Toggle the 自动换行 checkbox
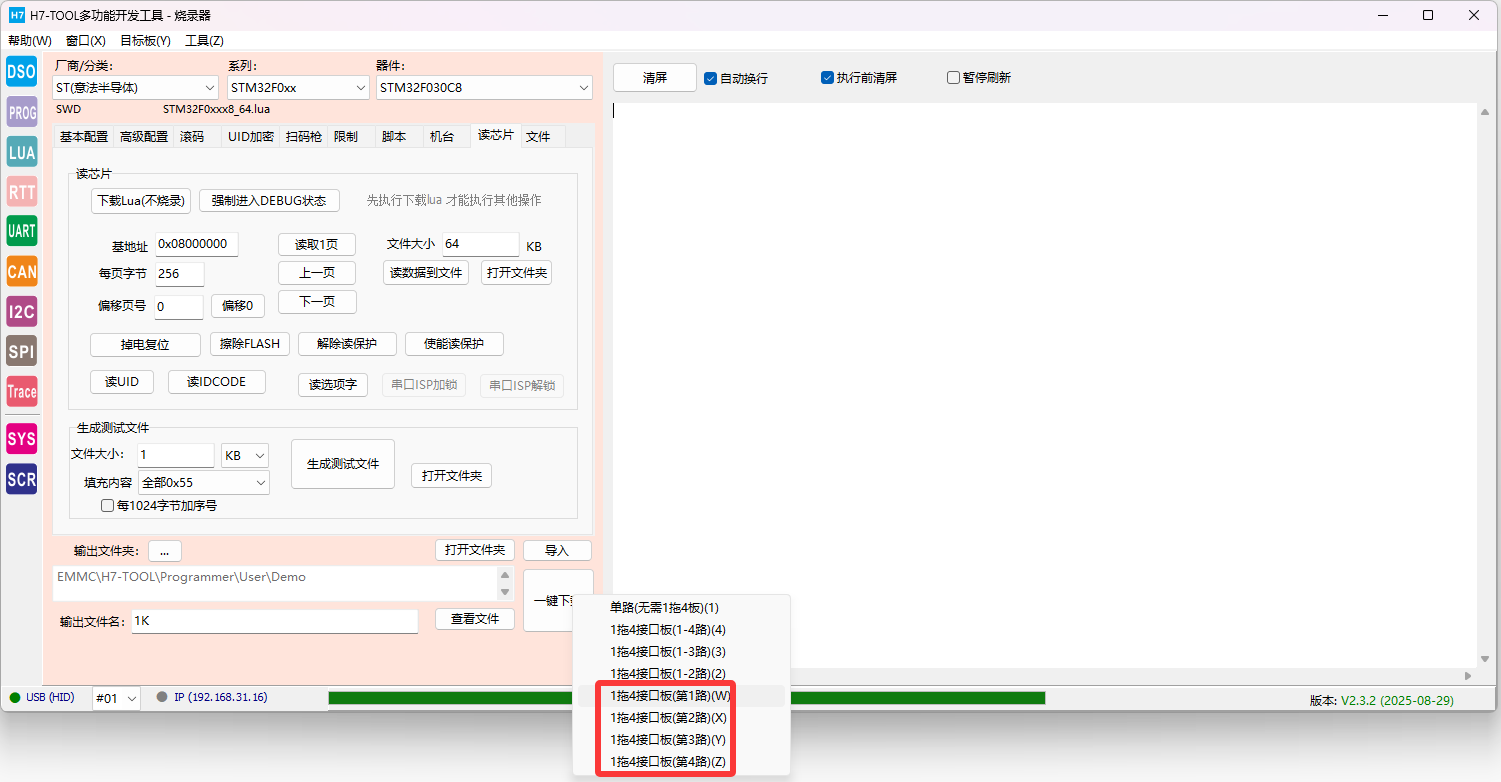 [711, 78]
